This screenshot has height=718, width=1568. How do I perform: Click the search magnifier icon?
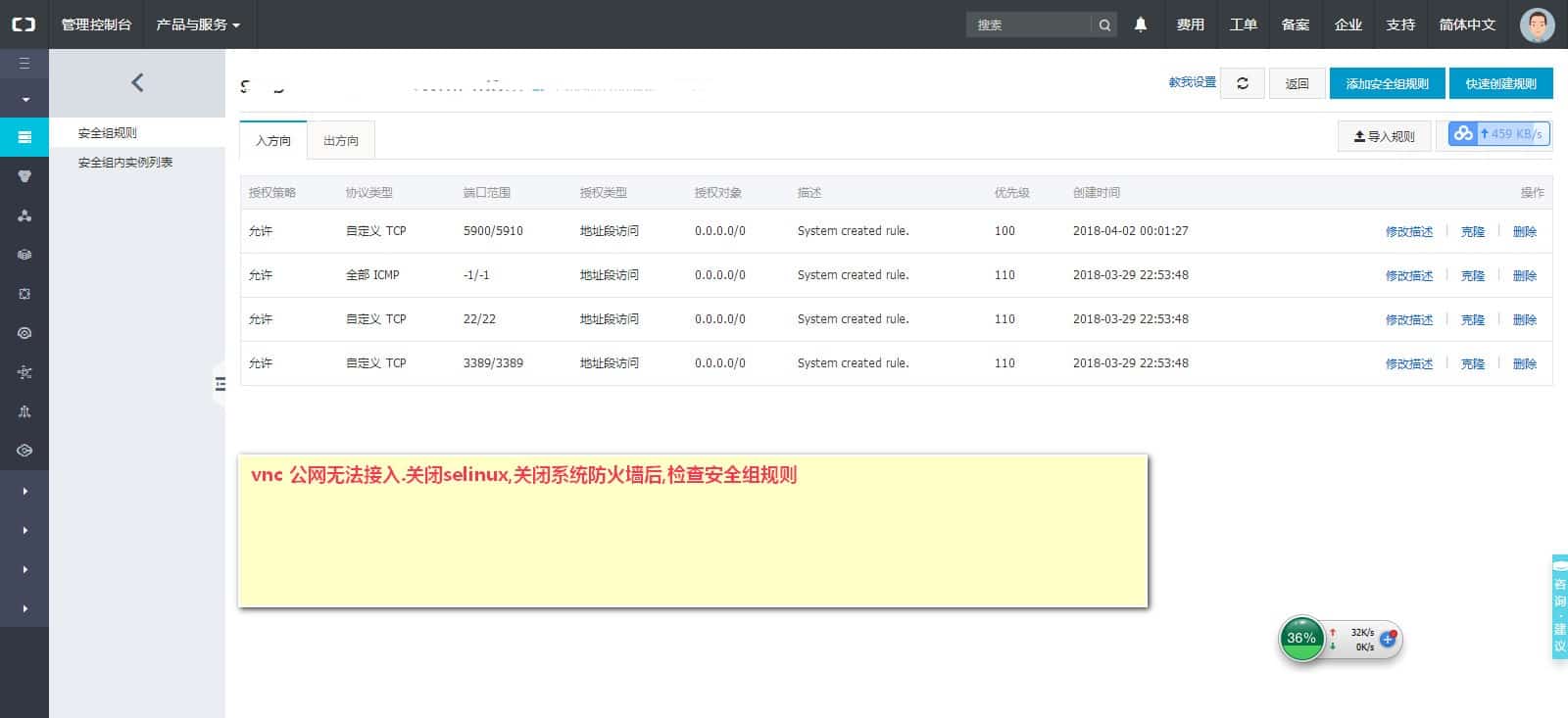coord(1104,25)
